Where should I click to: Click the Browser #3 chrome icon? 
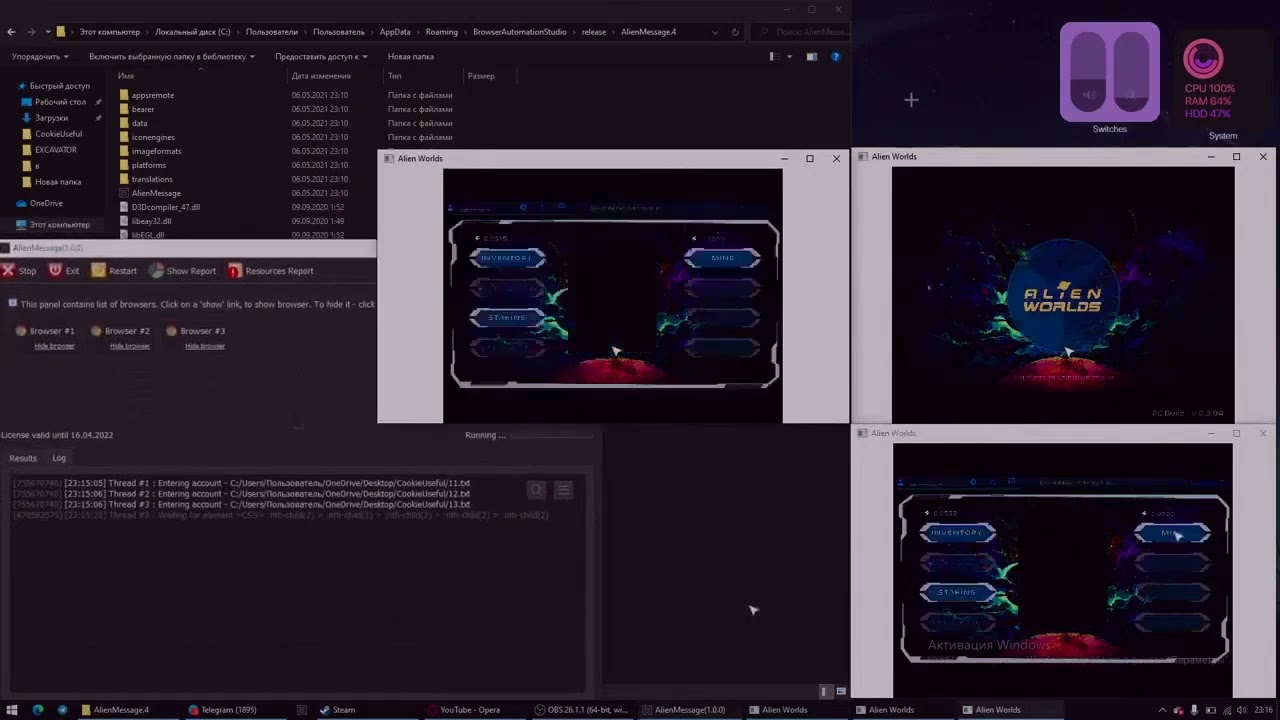171,331
